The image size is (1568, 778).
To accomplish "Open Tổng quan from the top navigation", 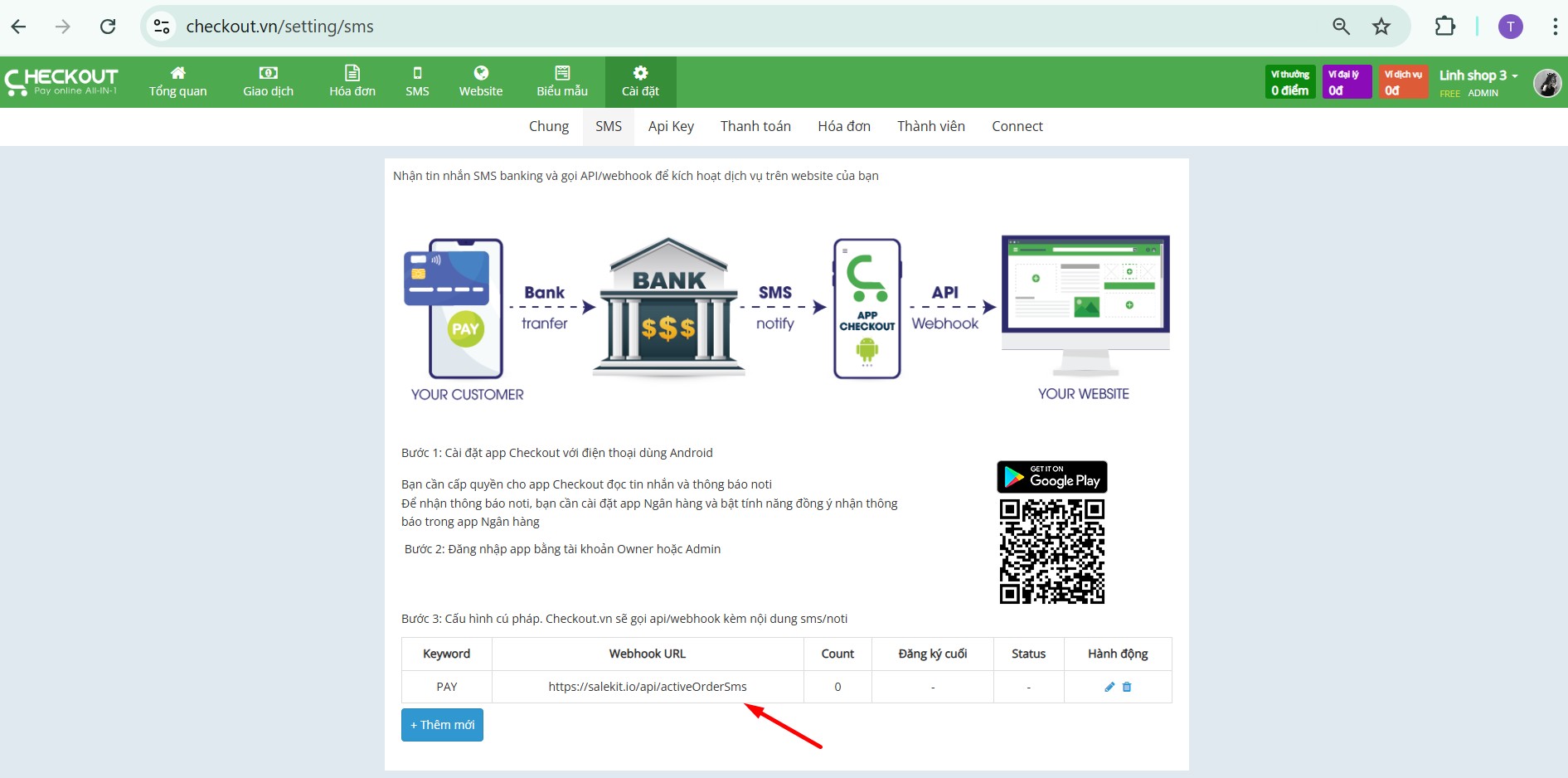I will click(x=178, y=82).
